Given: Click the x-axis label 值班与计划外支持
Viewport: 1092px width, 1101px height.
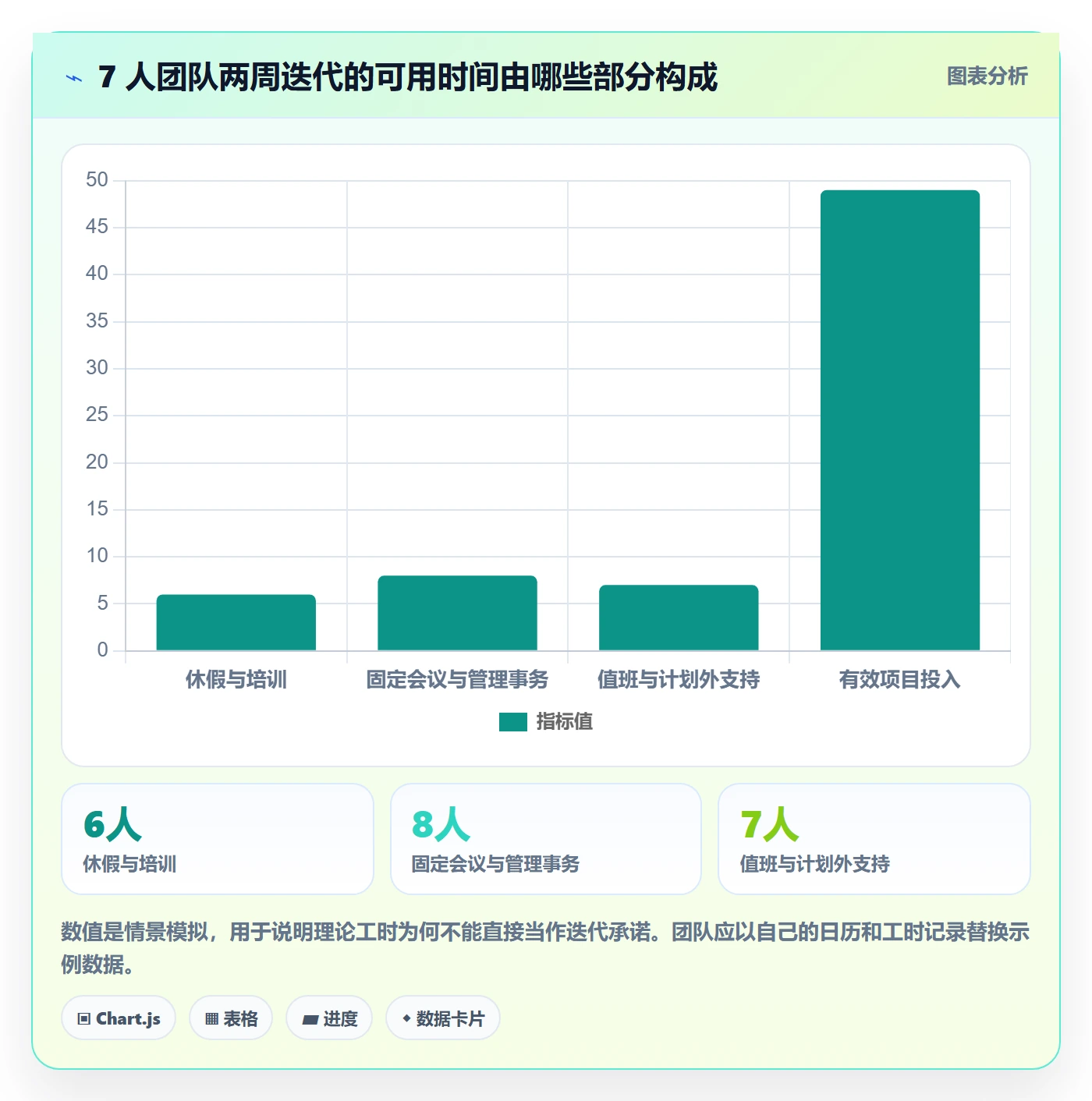Looking at the screenshot, I should 679,680.
